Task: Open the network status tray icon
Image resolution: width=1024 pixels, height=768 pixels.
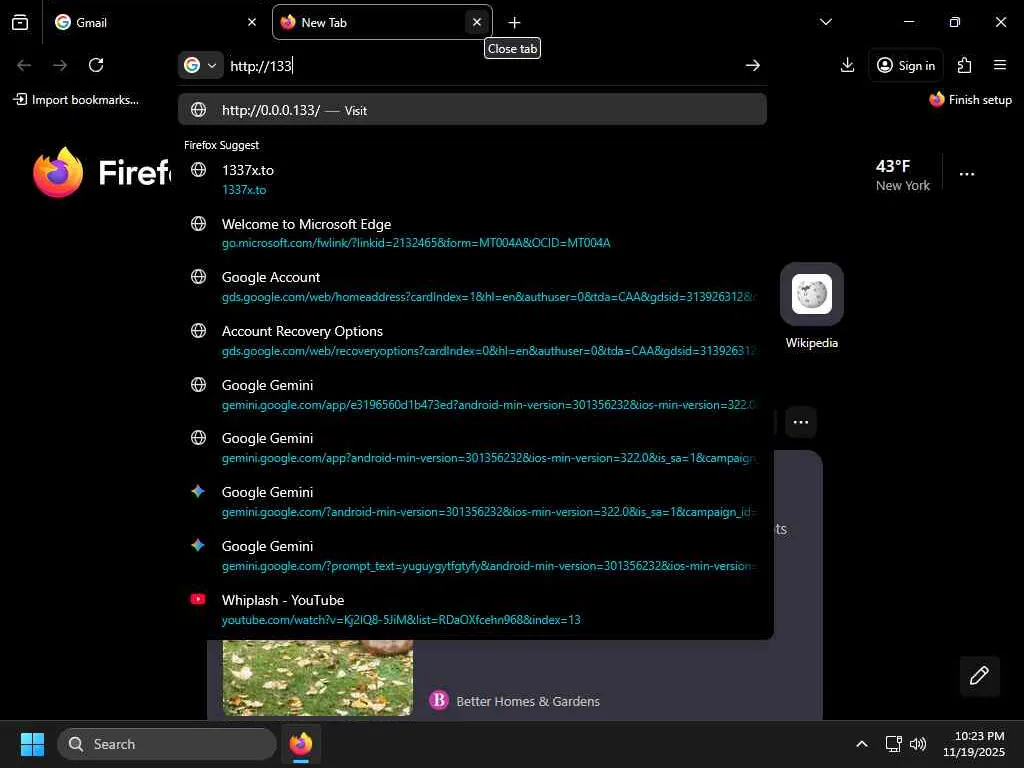Action: tap(893, 744)
